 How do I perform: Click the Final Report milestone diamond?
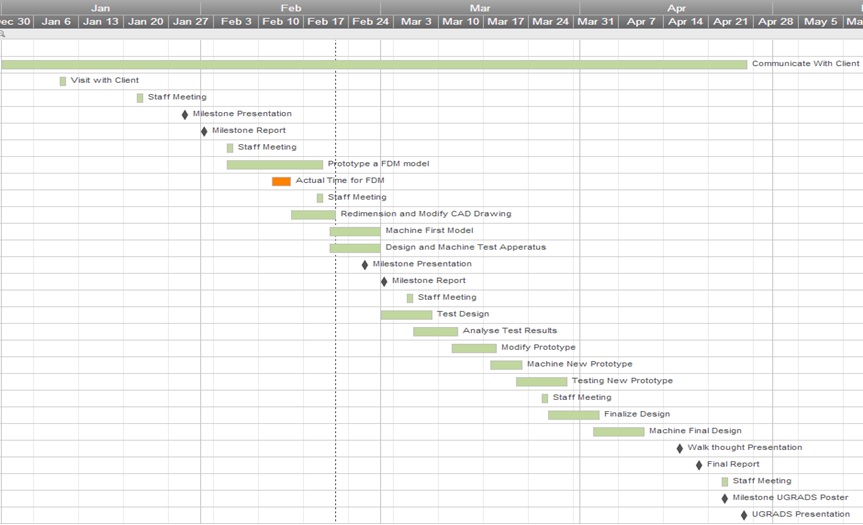pyautogui.click(x=699, y=465)
